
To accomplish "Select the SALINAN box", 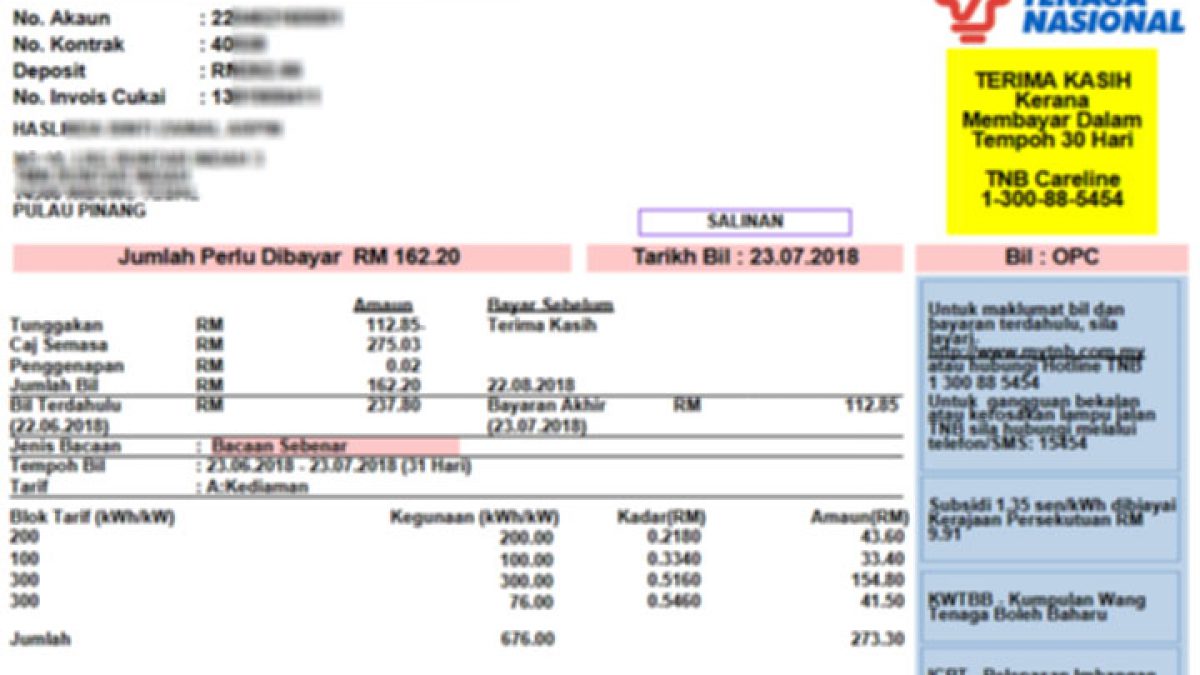I will coord(744,222).
